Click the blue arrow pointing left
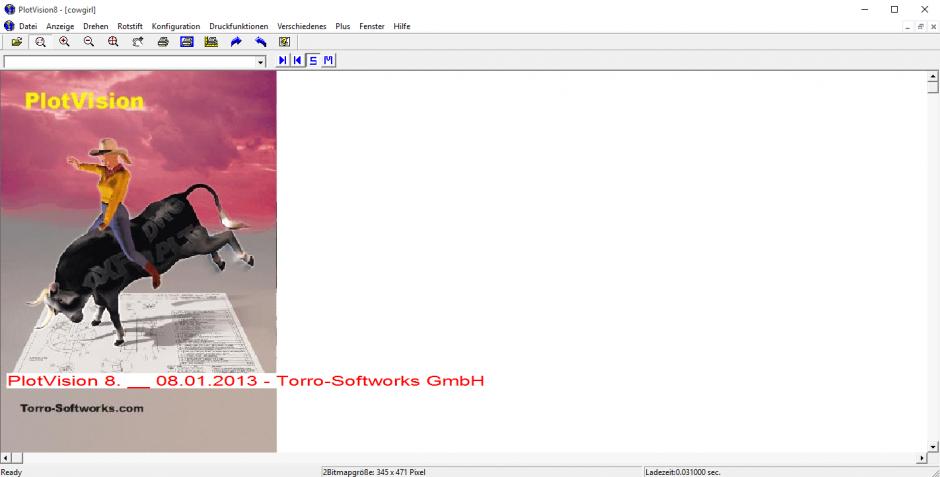940x477 pixels. [x=260, y=42]
